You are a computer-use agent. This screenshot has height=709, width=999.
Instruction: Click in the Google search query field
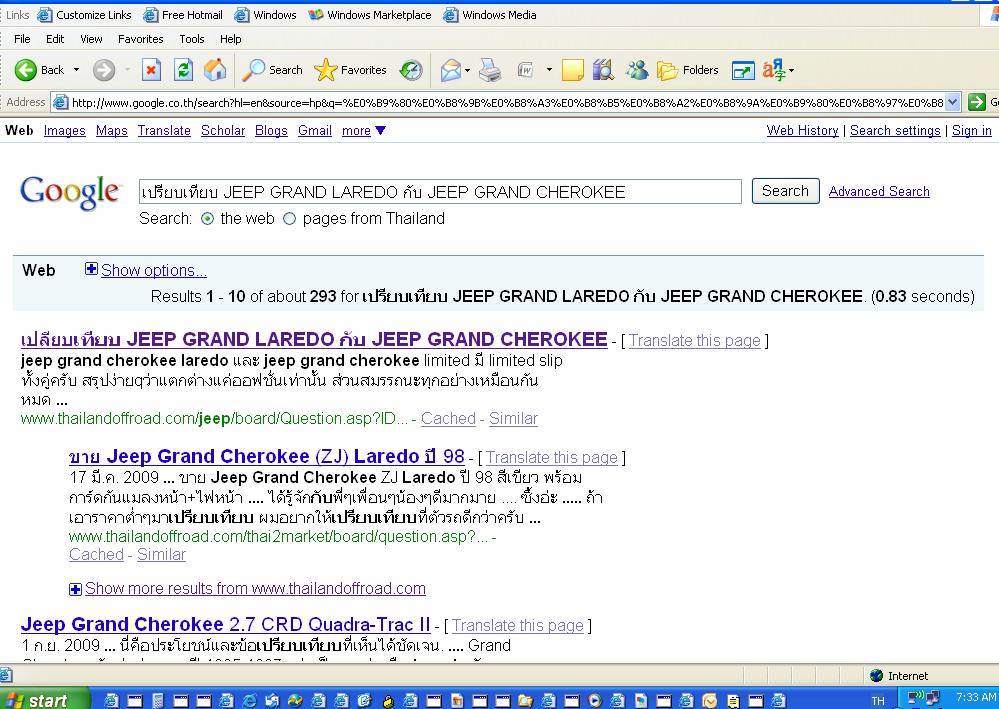click(440, 192)
